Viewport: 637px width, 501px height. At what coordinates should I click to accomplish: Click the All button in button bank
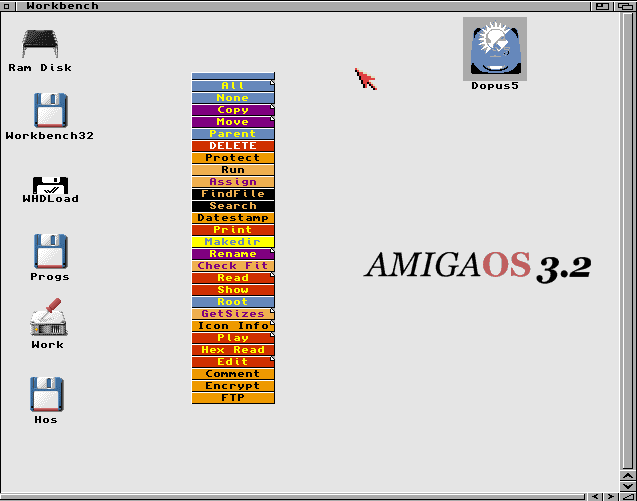point(233,86)
